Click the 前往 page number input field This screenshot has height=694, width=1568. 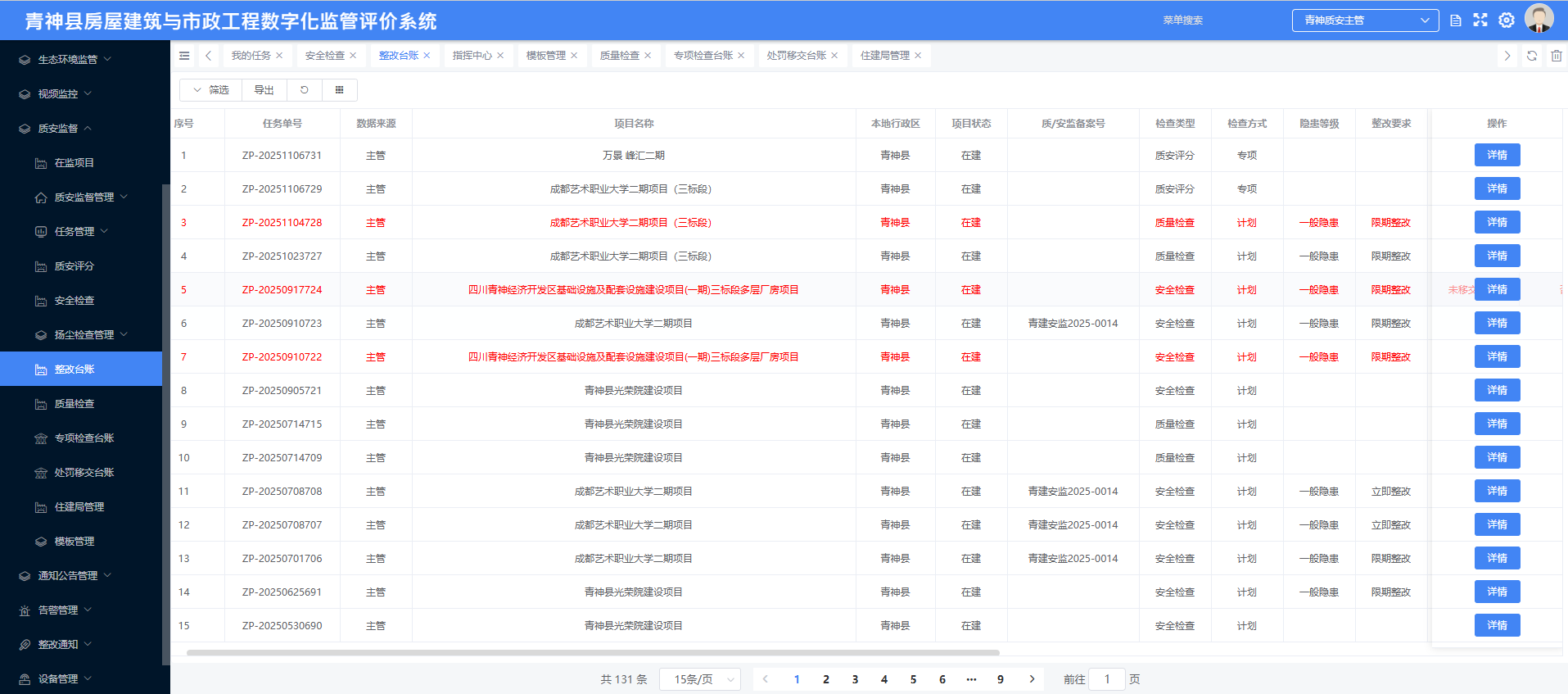pos(1107,679)
